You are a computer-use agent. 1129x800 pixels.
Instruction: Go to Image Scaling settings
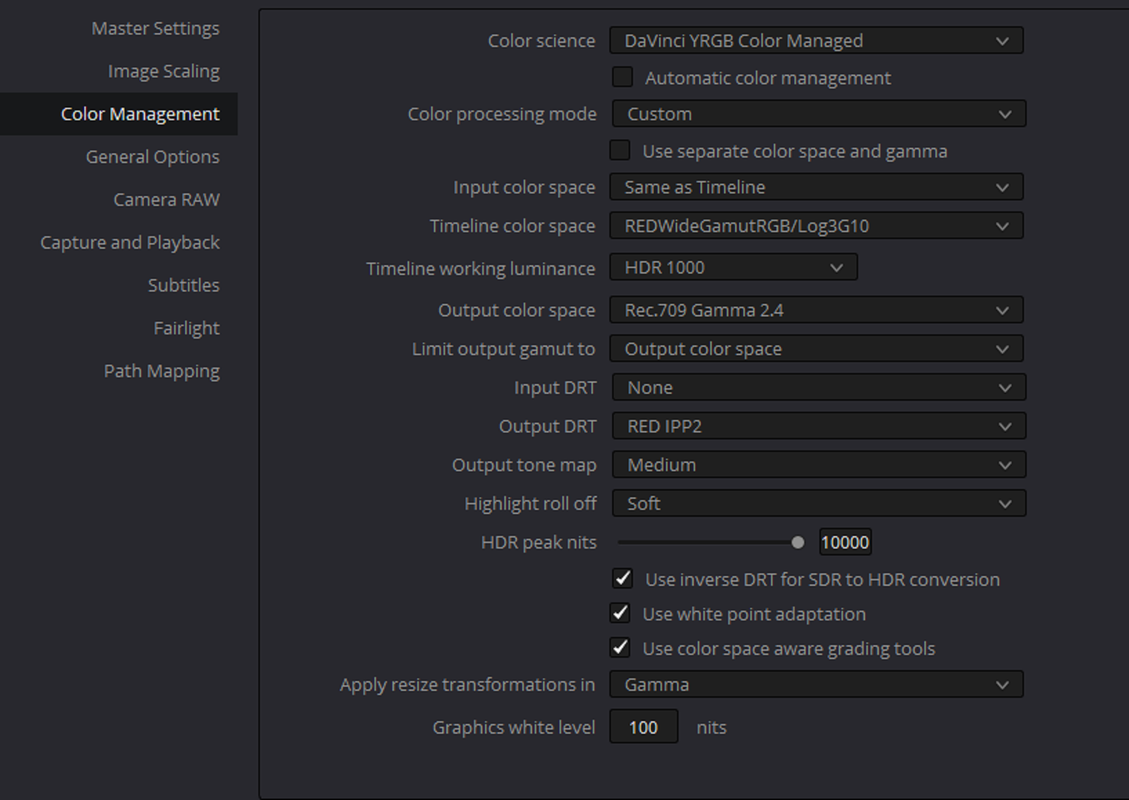pos(163,71)
